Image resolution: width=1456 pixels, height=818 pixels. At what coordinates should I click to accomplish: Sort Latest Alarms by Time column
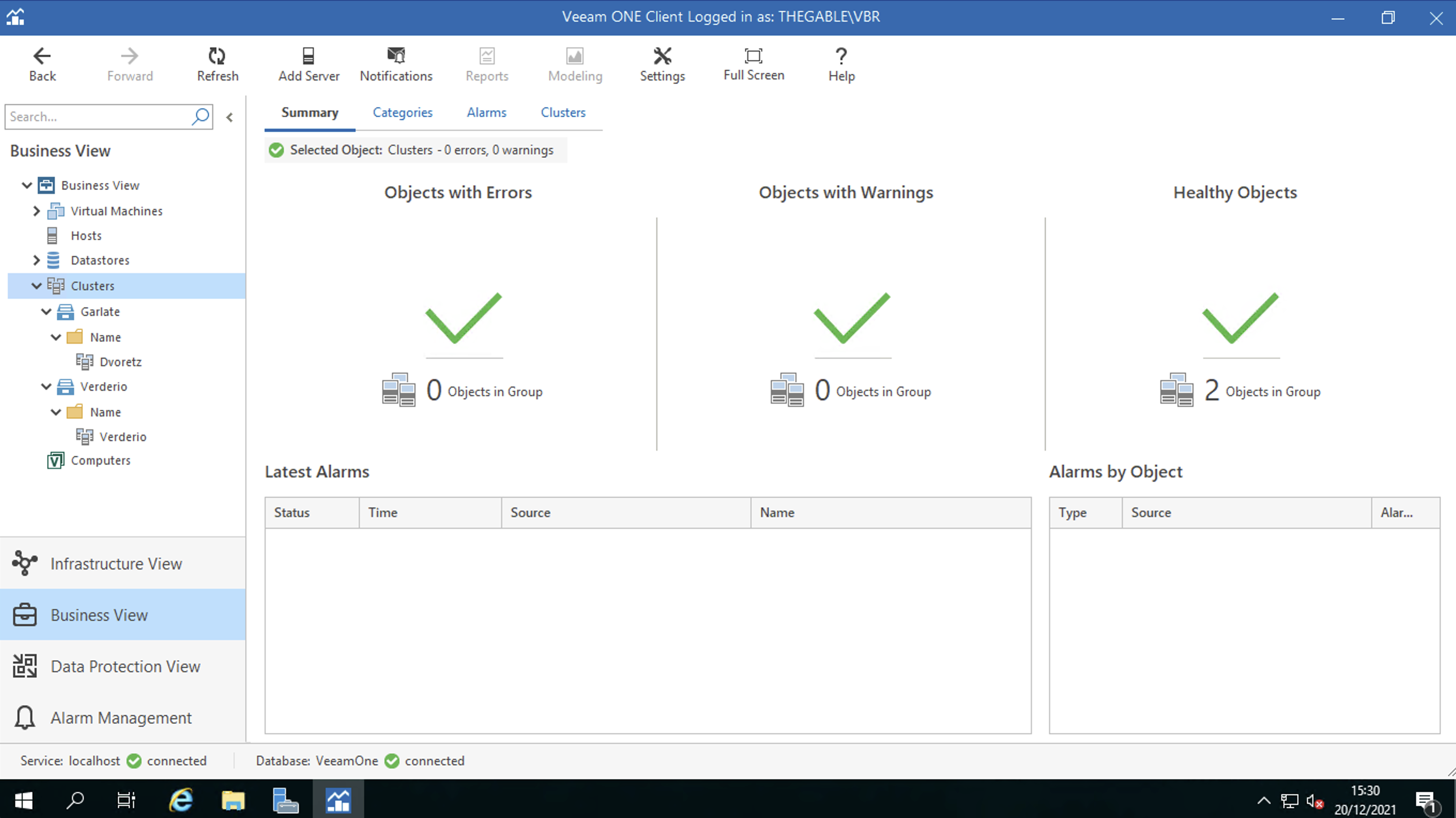pos(430,513)
